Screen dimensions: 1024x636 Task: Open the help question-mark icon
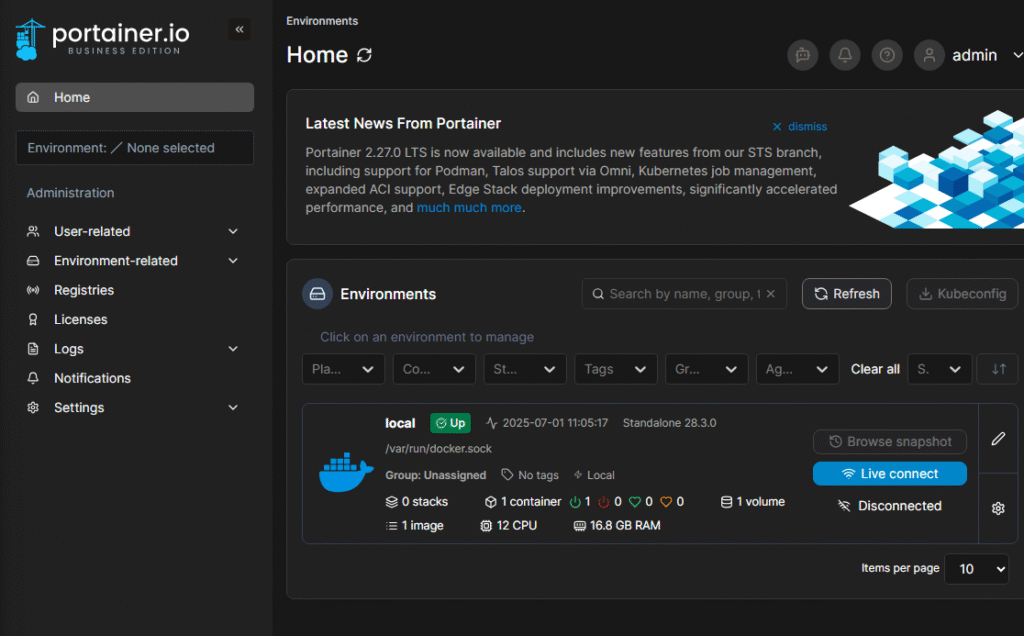[887, 56]
